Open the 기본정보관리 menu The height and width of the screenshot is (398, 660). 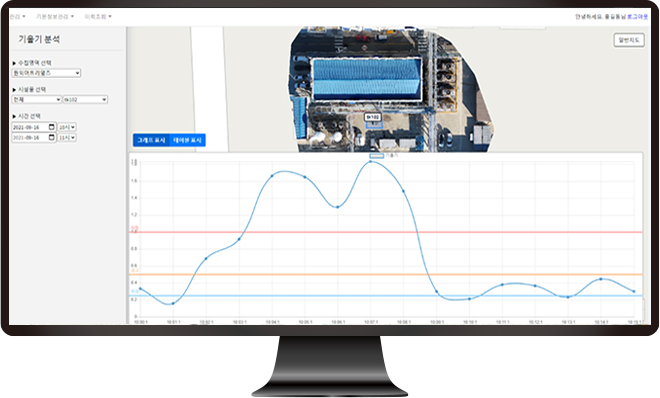point(55,16)
